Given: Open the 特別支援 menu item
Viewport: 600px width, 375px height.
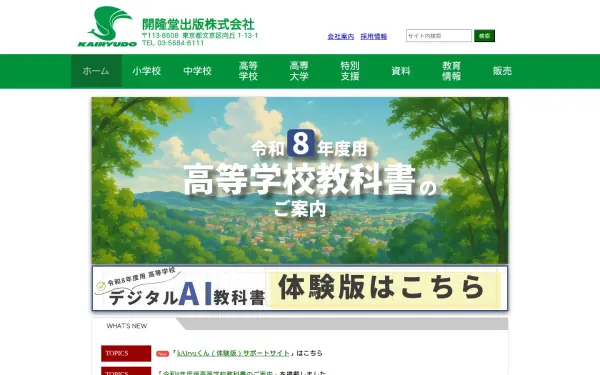Looking at the screenshot, I should pos(350,71).
